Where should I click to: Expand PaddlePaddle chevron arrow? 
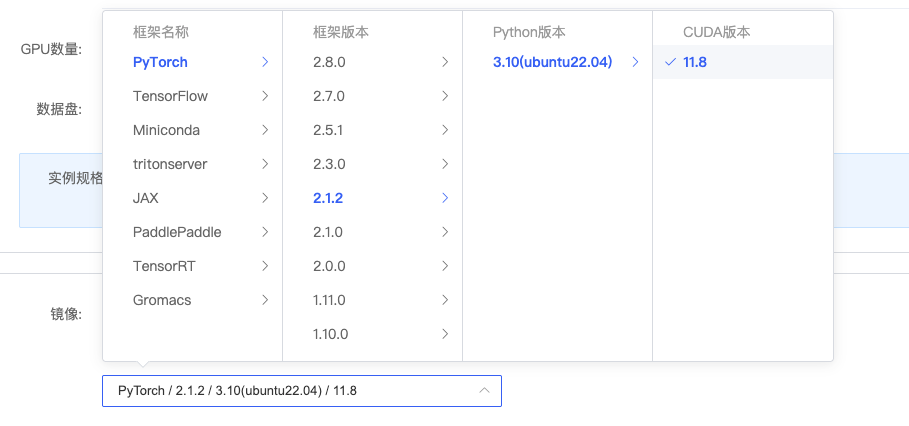click(265, 232)
